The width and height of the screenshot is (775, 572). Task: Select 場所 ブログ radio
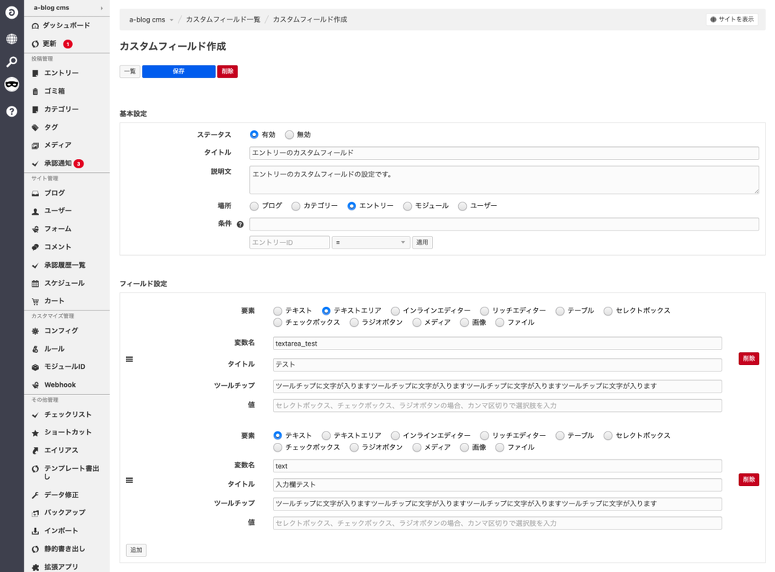pyautogui.click(x=254, y=206)
